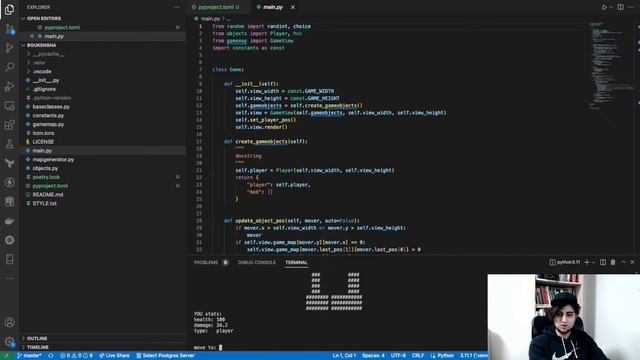Open the Debug Console panel tab

257,262
